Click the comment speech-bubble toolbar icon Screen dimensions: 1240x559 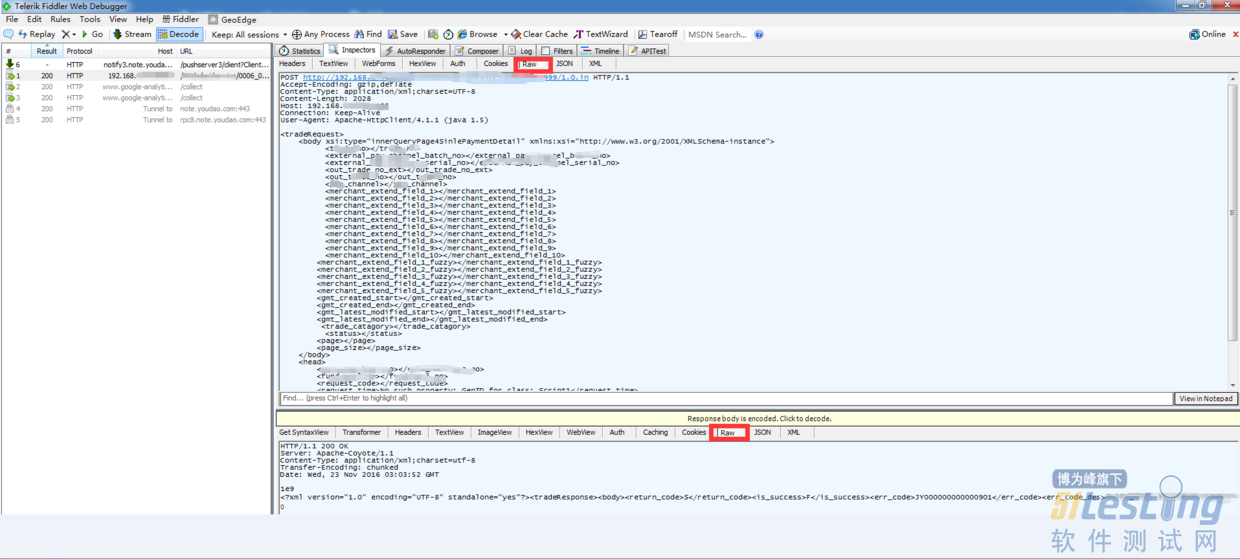tap(8, 34)
